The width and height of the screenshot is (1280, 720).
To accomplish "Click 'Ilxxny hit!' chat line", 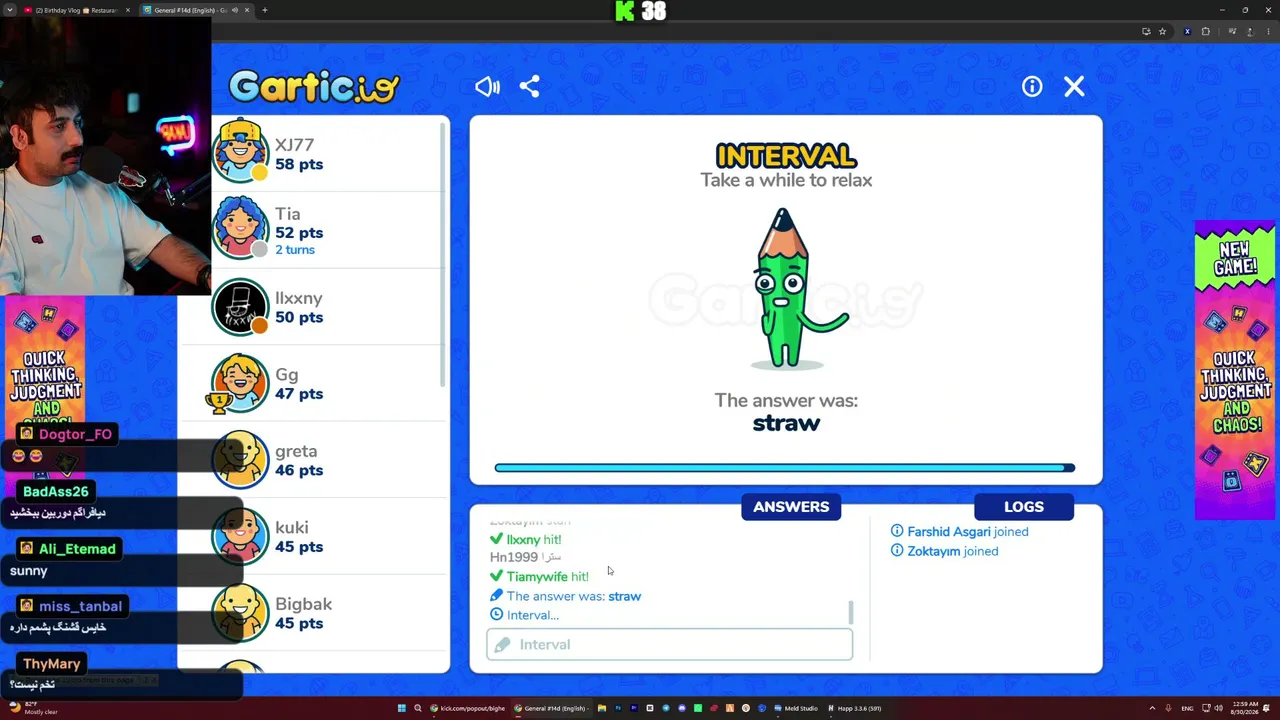I will 525,540.
